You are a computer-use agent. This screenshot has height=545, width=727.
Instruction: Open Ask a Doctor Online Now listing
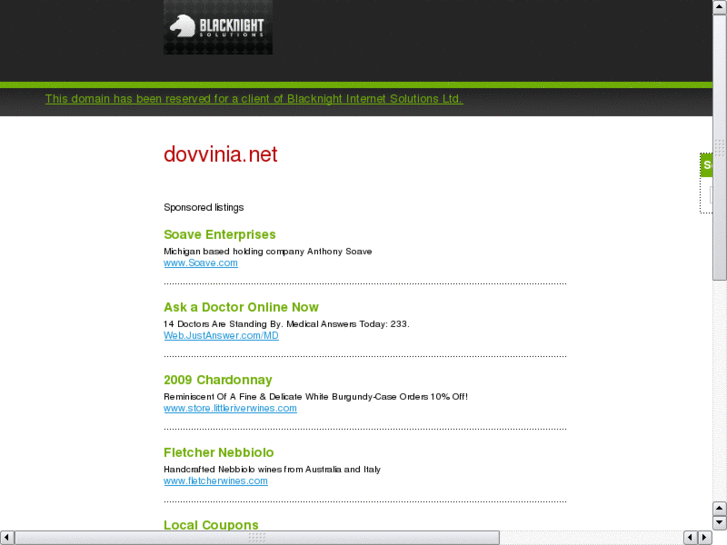(241, 307)
